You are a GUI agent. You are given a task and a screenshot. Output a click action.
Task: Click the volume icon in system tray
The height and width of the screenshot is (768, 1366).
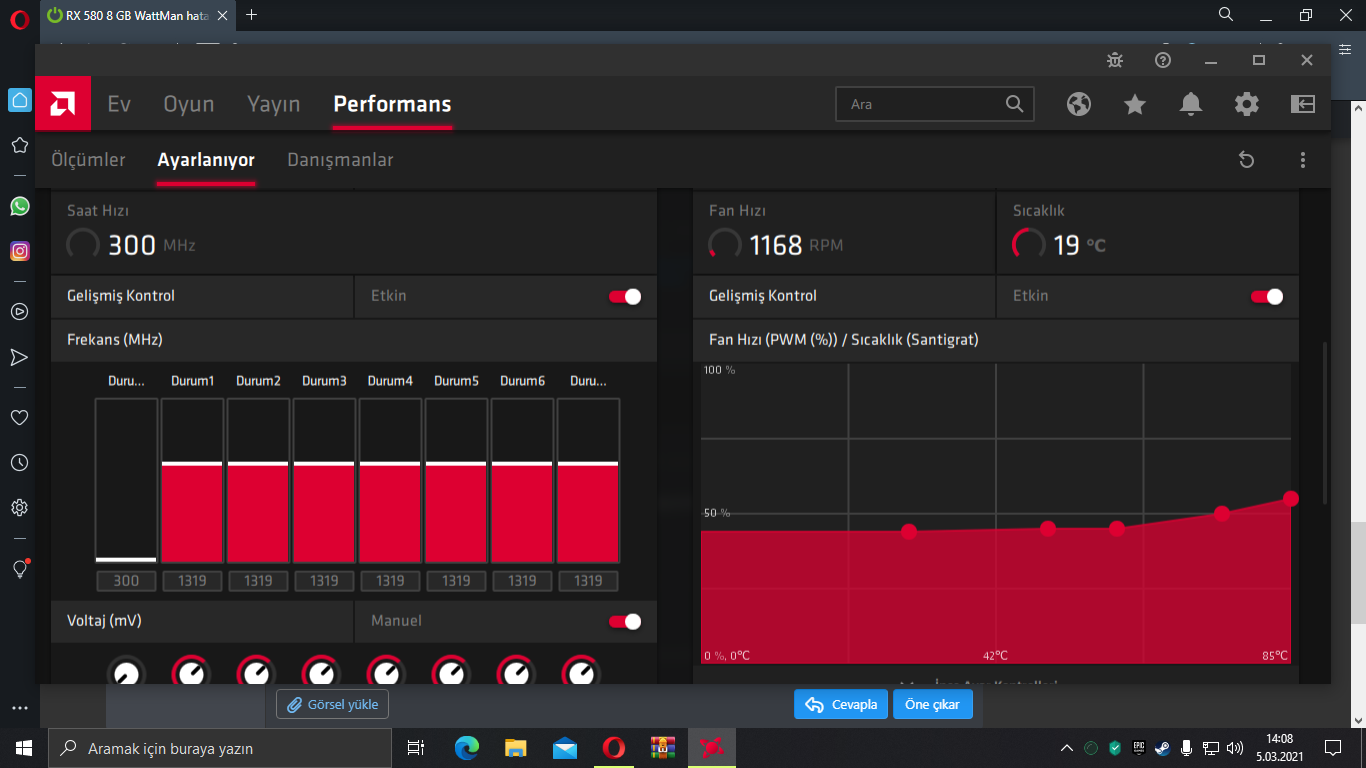pos(1235,748)
